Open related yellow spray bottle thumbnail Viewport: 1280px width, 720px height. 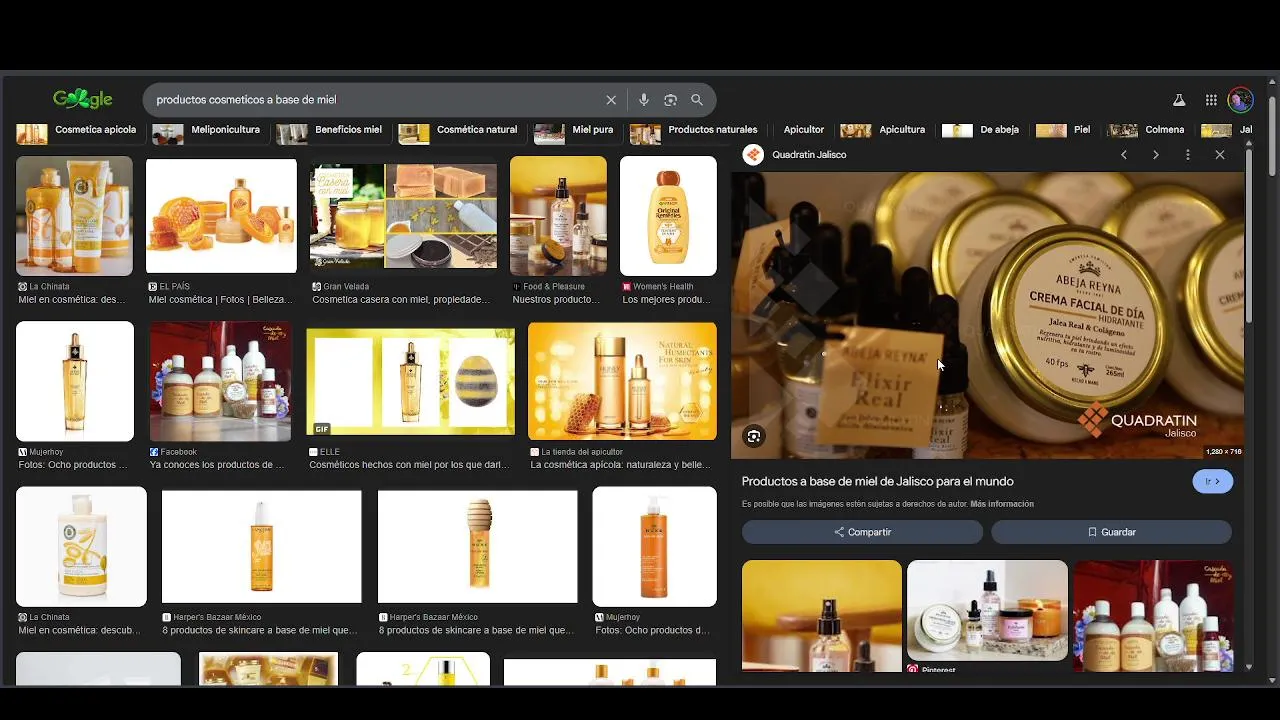(x=822, y=616)
